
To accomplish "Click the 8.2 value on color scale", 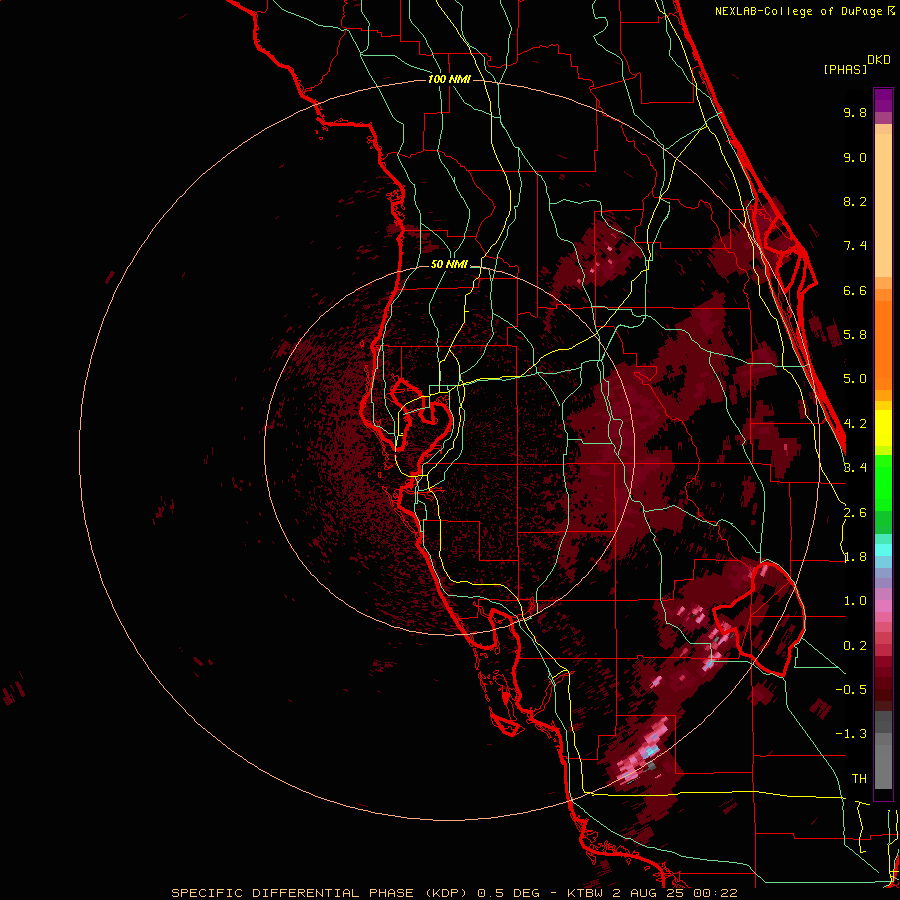I will pyautogui.click(x=855, y=201).
